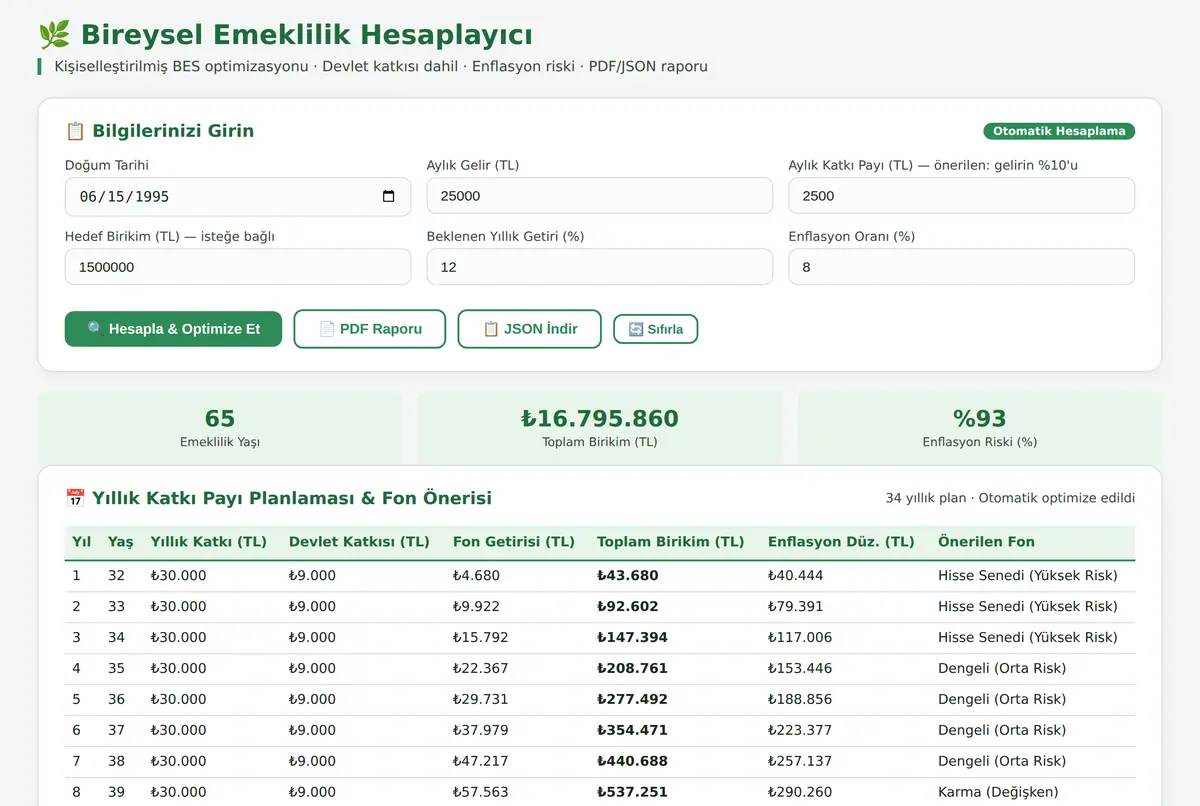
Task: Click the total savings cell ₺43.680
Action: [628, 576]
